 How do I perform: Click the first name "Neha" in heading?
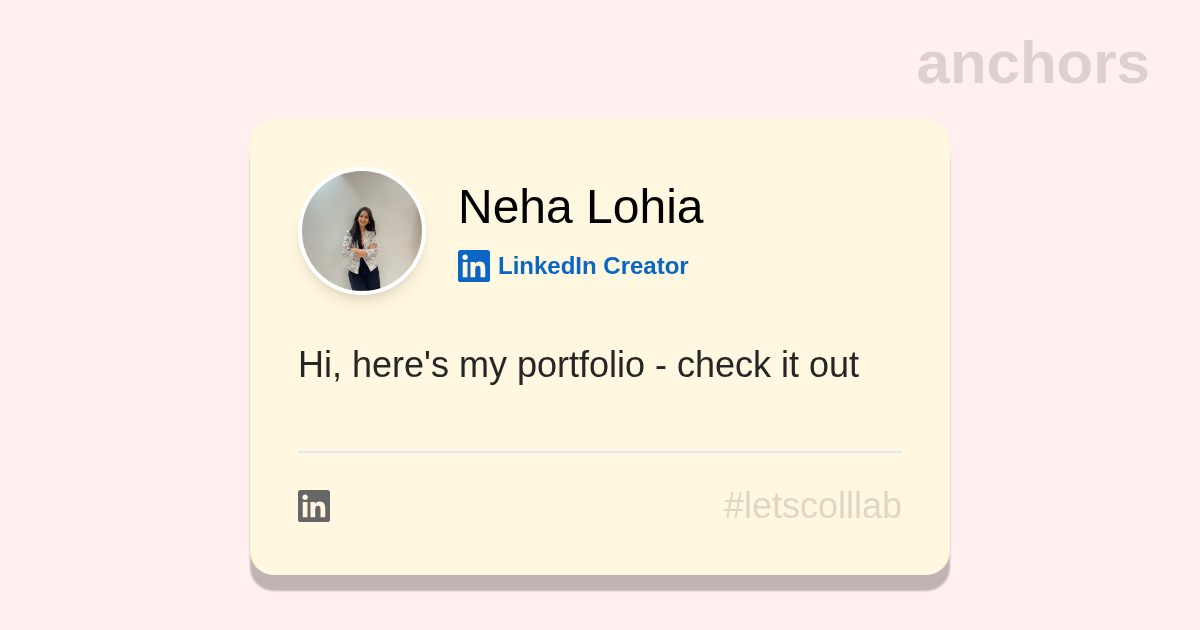(x=515, y=207)
